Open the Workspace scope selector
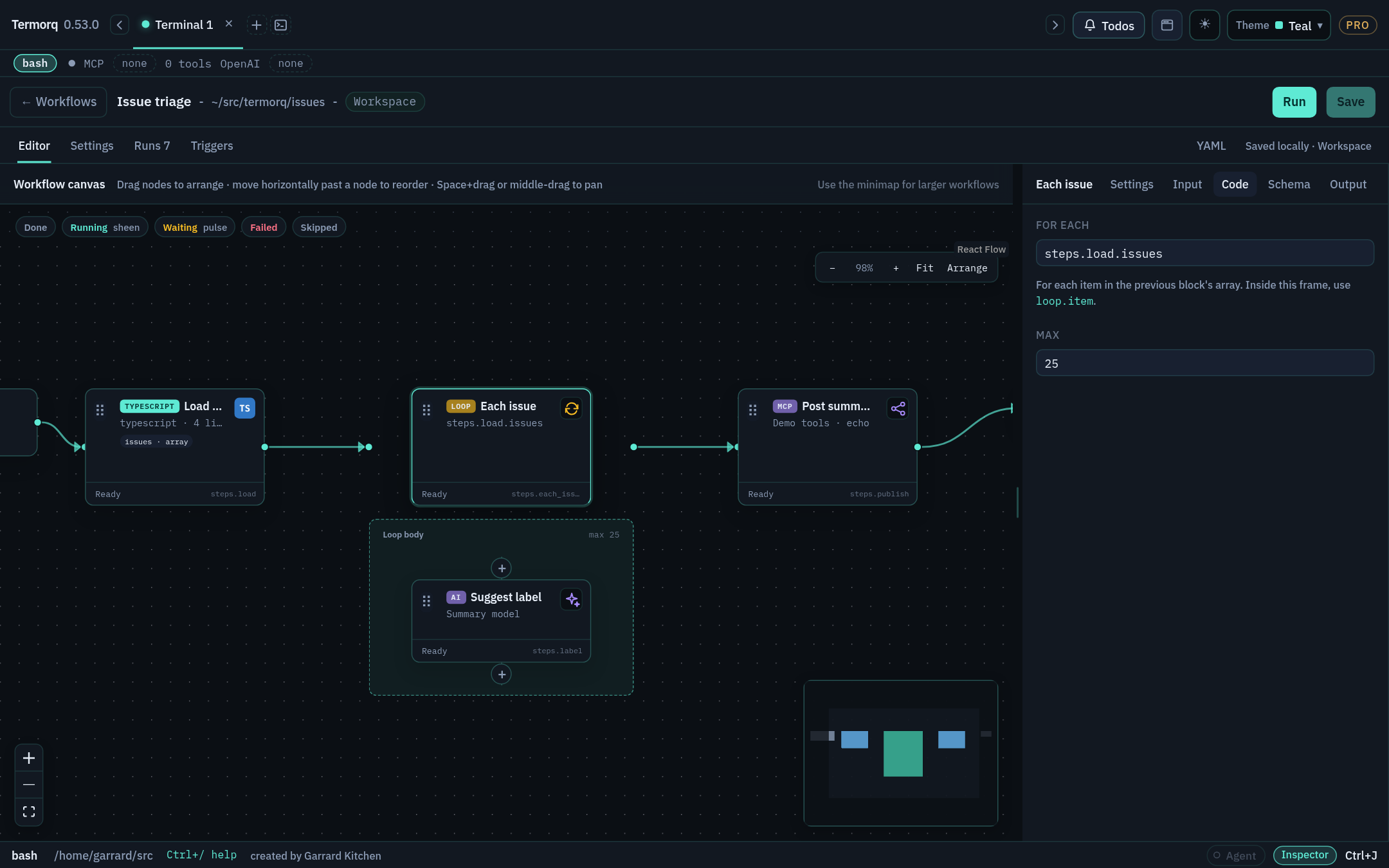 pos(385,102)
